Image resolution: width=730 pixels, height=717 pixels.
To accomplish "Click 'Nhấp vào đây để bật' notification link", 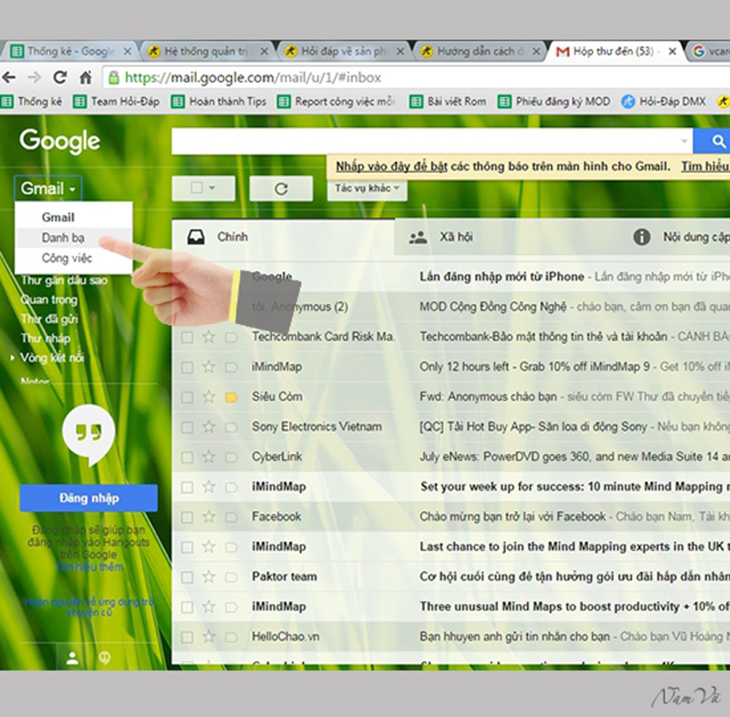I will [392, 166].
